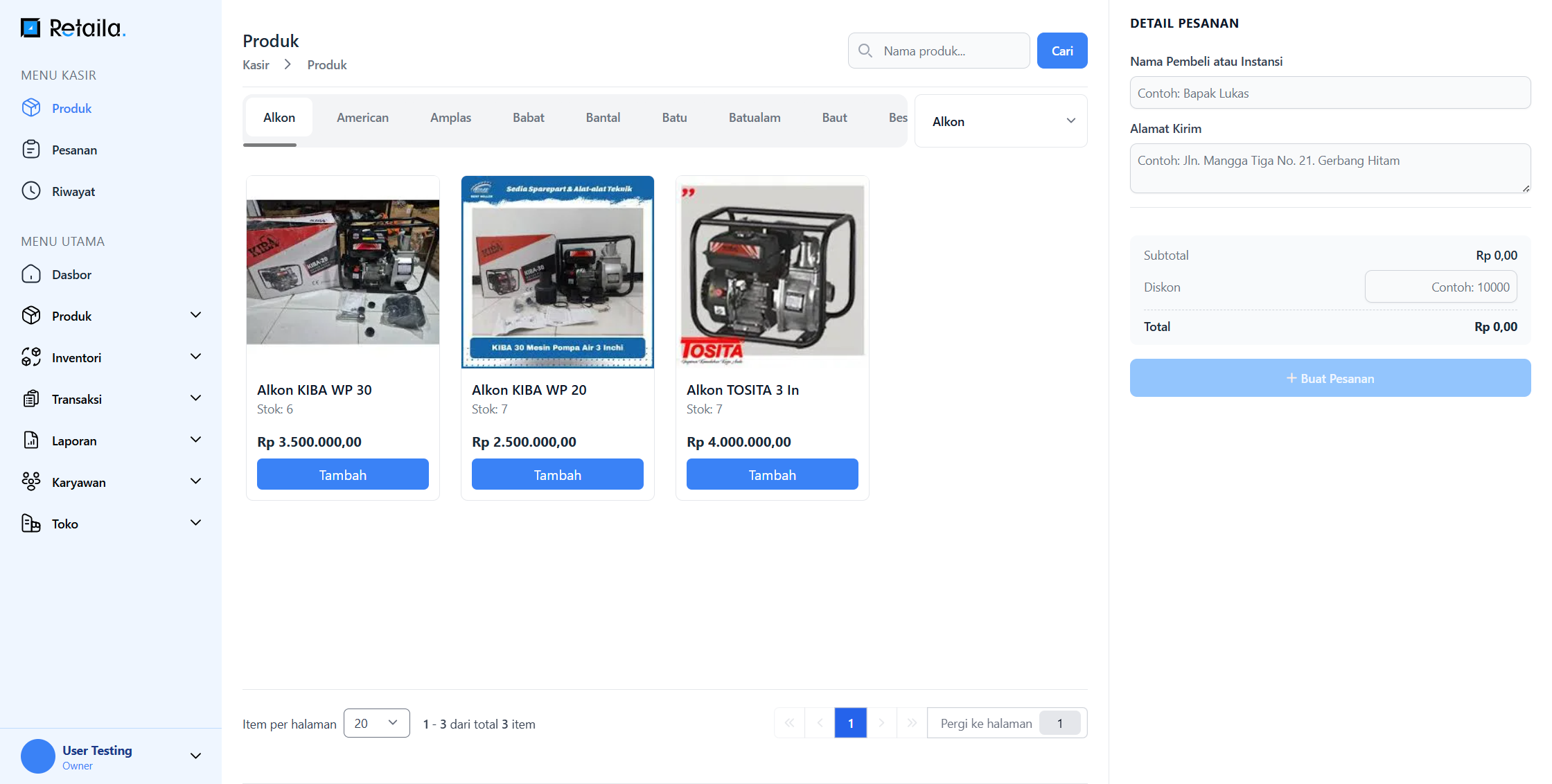
Task: Click the Transaksi document icon
Action: pos(31,399)
